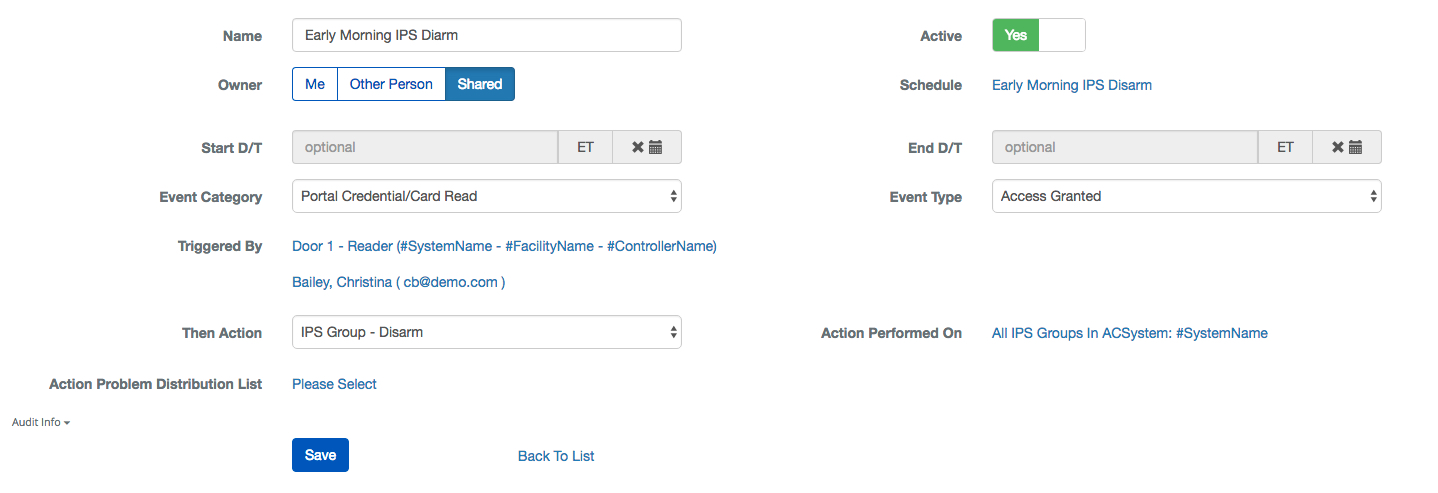This screenshot has width=1438, height=493.
Task: Click the Name input field
Action: click(x=486, y=35)
